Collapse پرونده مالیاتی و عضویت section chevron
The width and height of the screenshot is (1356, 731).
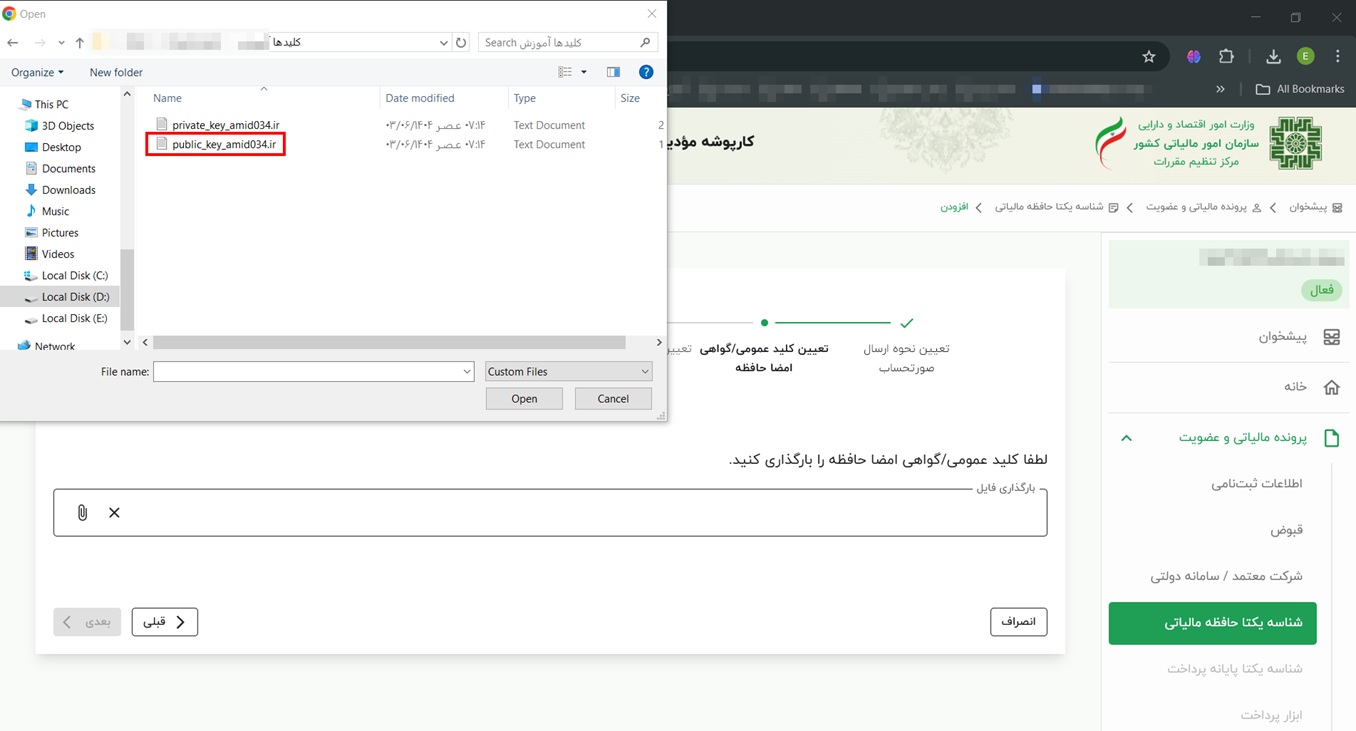1126,438
